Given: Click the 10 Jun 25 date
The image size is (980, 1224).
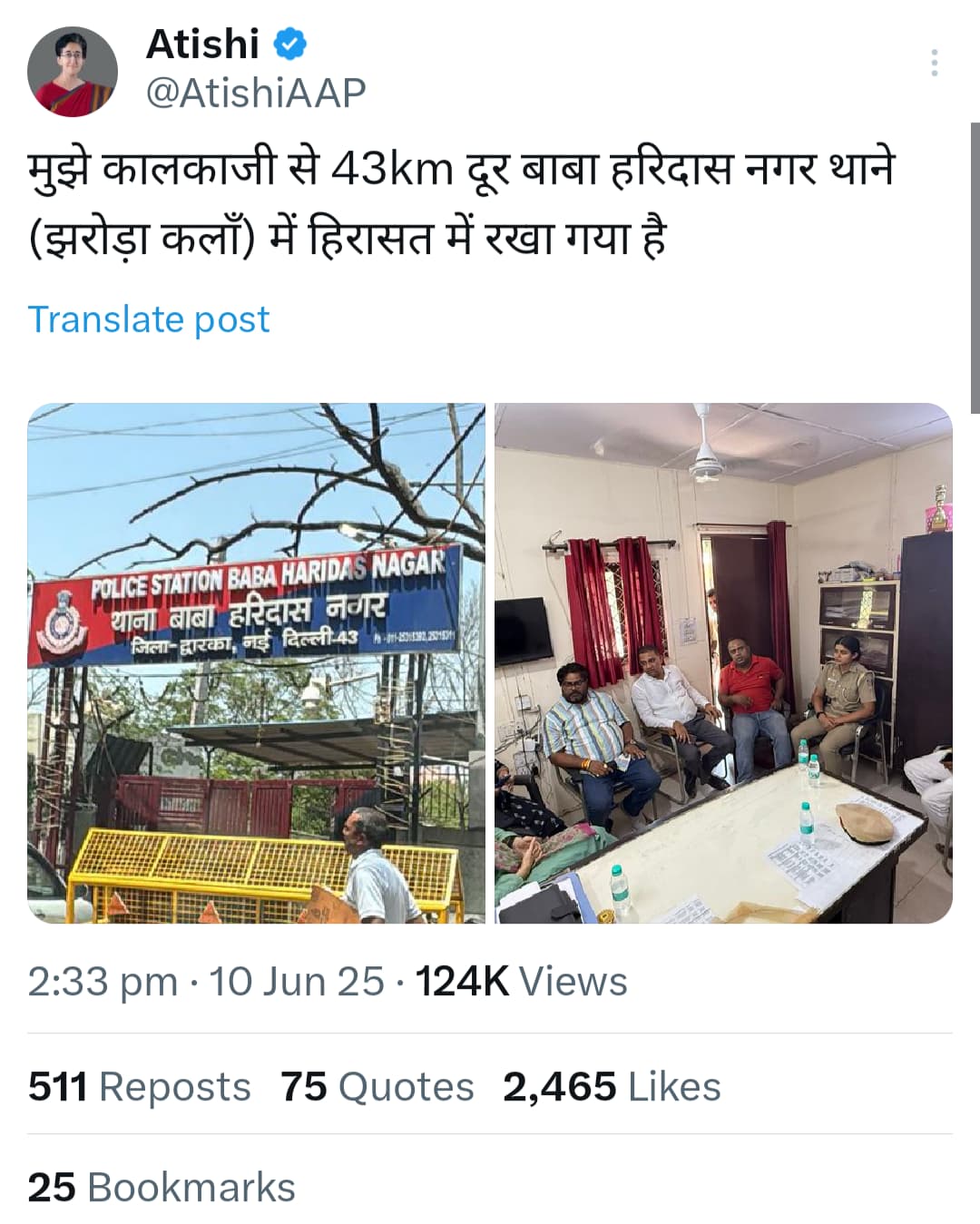Looking at the screenshot, I should 297,982.
